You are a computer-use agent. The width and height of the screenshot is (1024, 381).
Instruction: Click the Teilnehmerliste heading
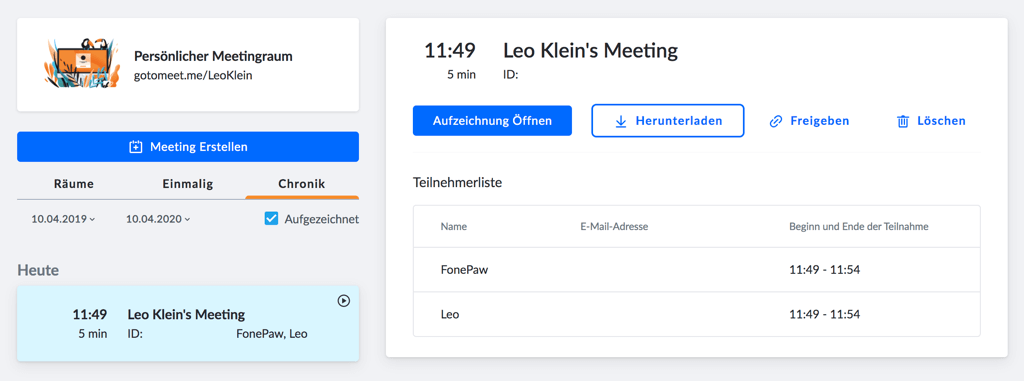(x=457, y=182)
